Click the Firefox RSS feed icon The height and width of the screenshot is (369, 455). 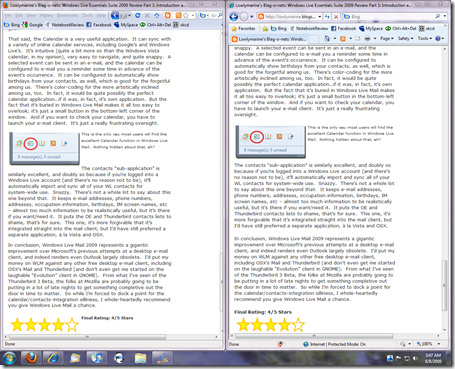coord(179,15)
